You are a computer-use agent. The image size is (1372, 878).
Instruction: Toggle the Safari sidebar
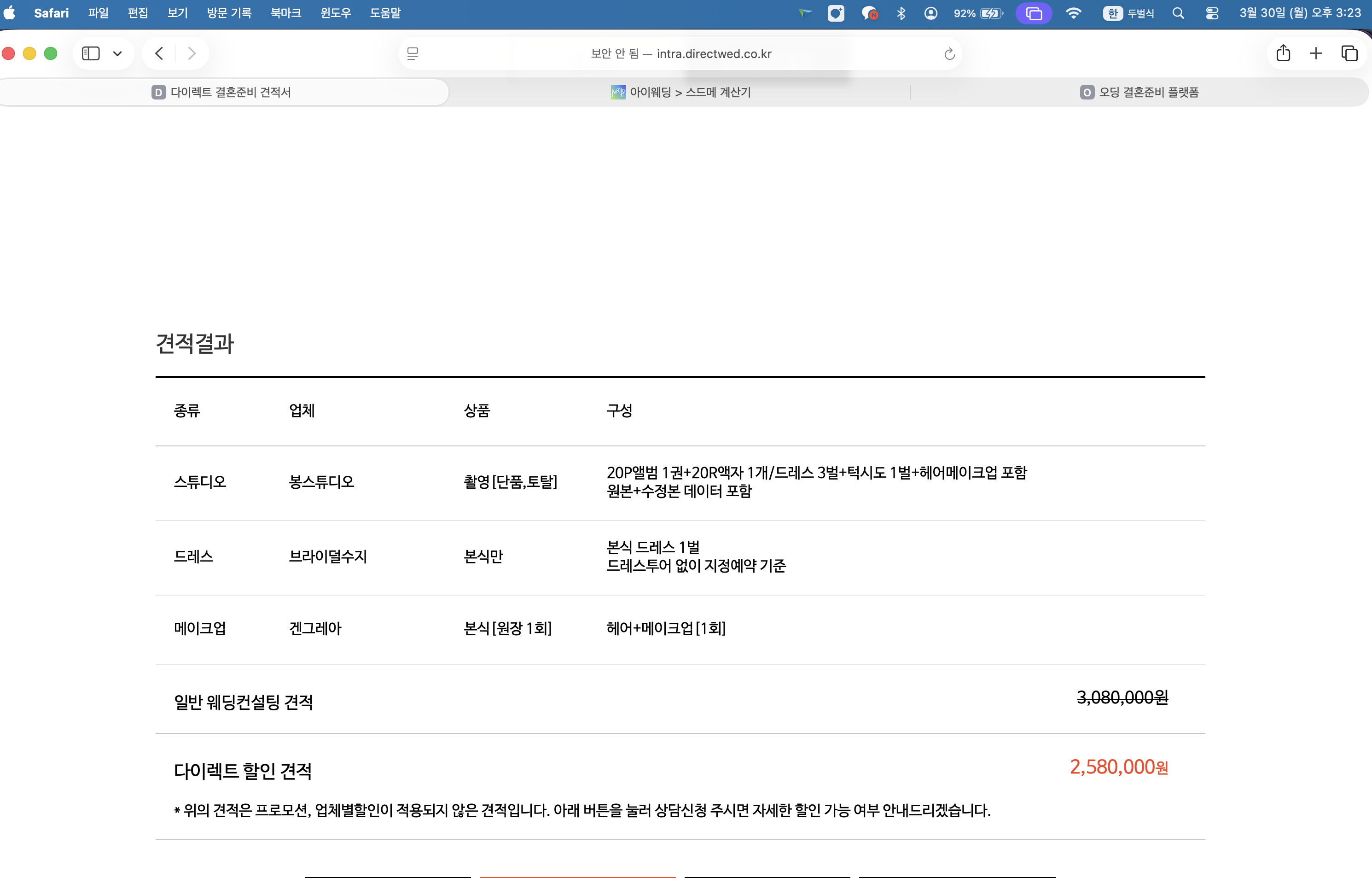(x=91, y=53)
